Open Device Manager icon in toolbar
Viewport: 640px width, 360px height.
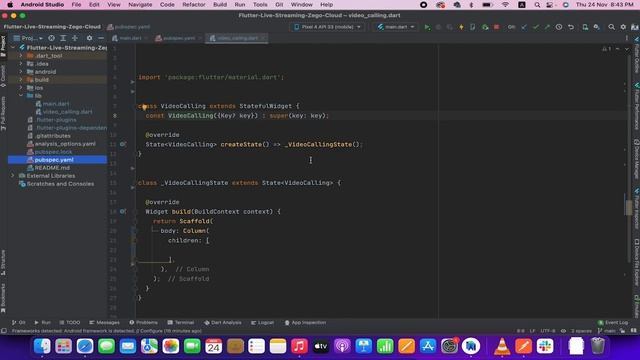[585, 27]
